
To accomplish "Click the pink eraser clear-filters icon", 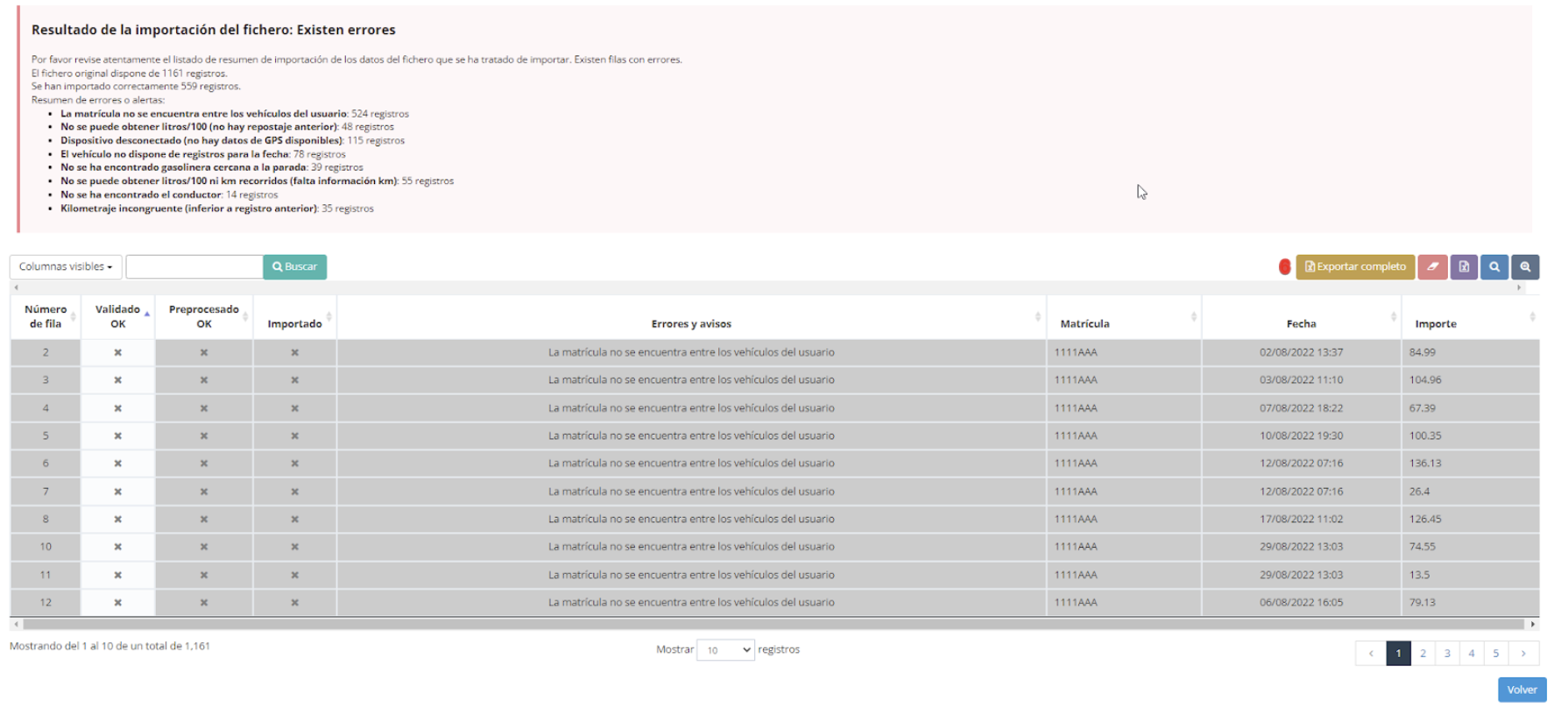I will [1432, 267].
